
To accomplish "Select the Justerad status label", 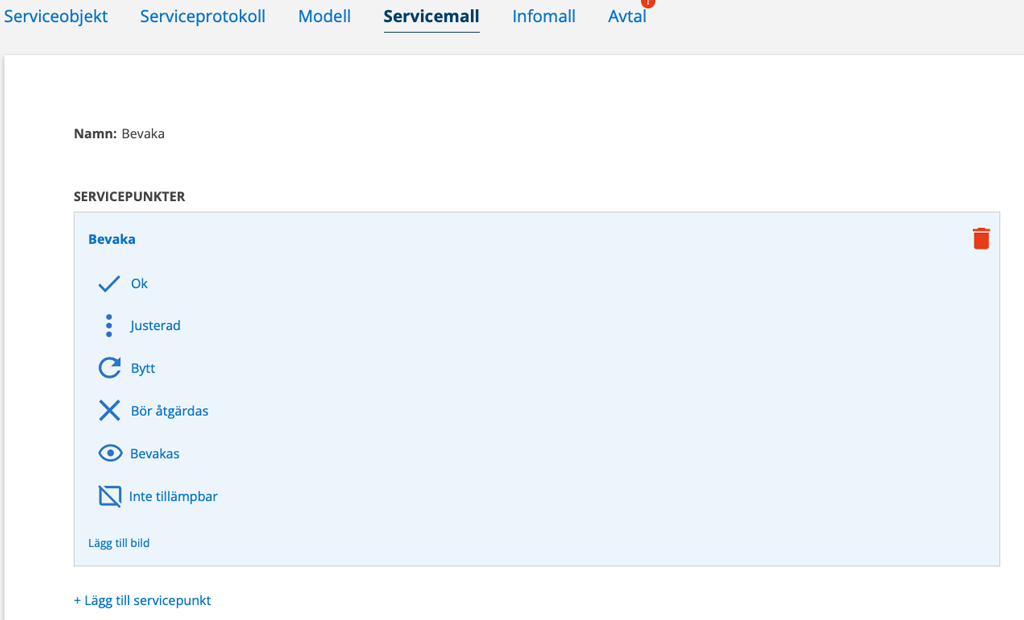I will coord(155,326).
